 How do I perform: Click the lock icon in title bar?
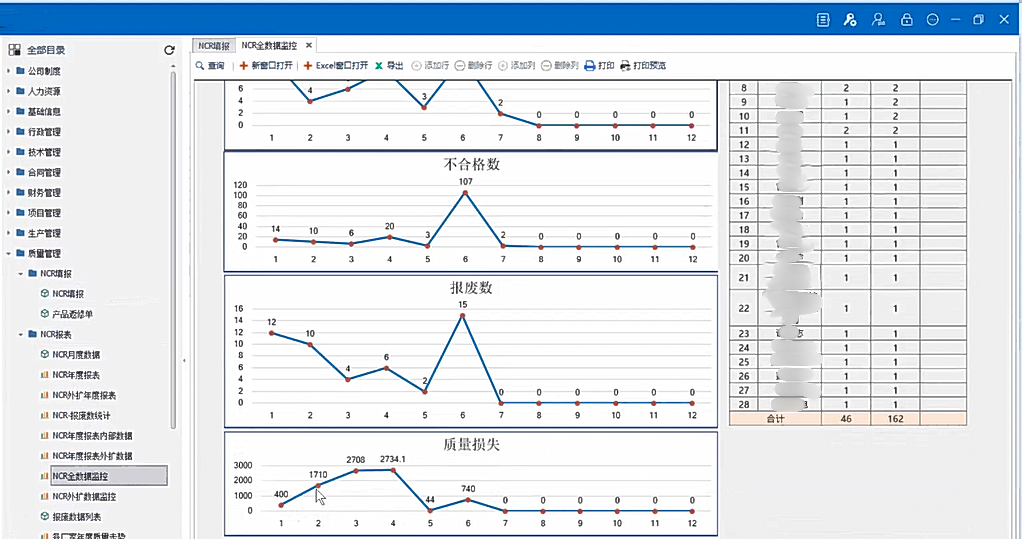click(906, 20)
